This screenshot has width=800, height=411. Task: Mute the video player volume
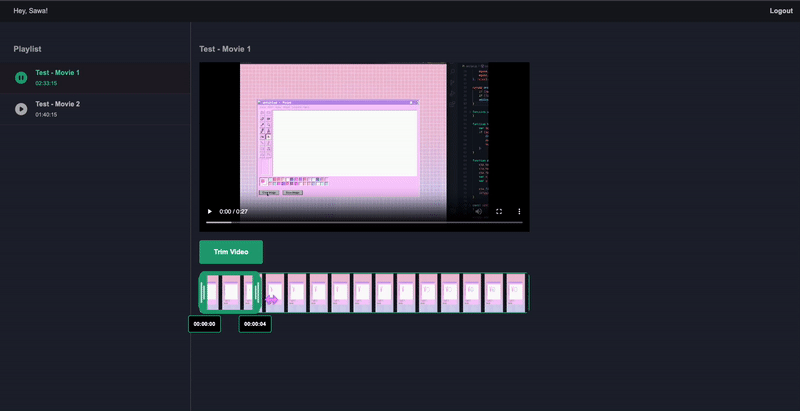[x=478, y=212]
